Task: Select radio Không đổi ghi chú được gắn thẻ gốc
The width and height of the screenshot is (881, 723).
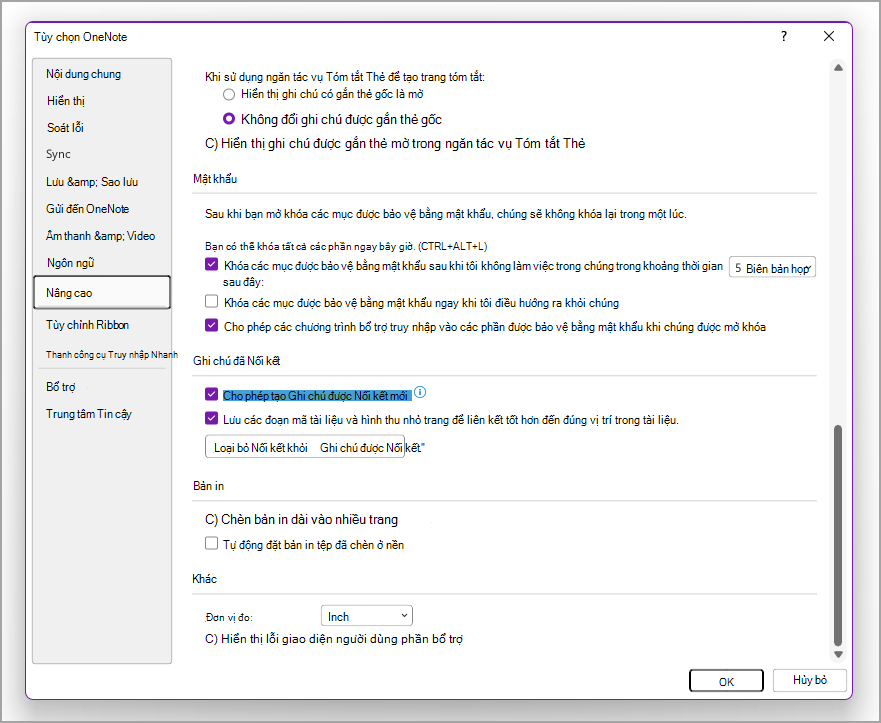Action: click(x=229, y=119)
